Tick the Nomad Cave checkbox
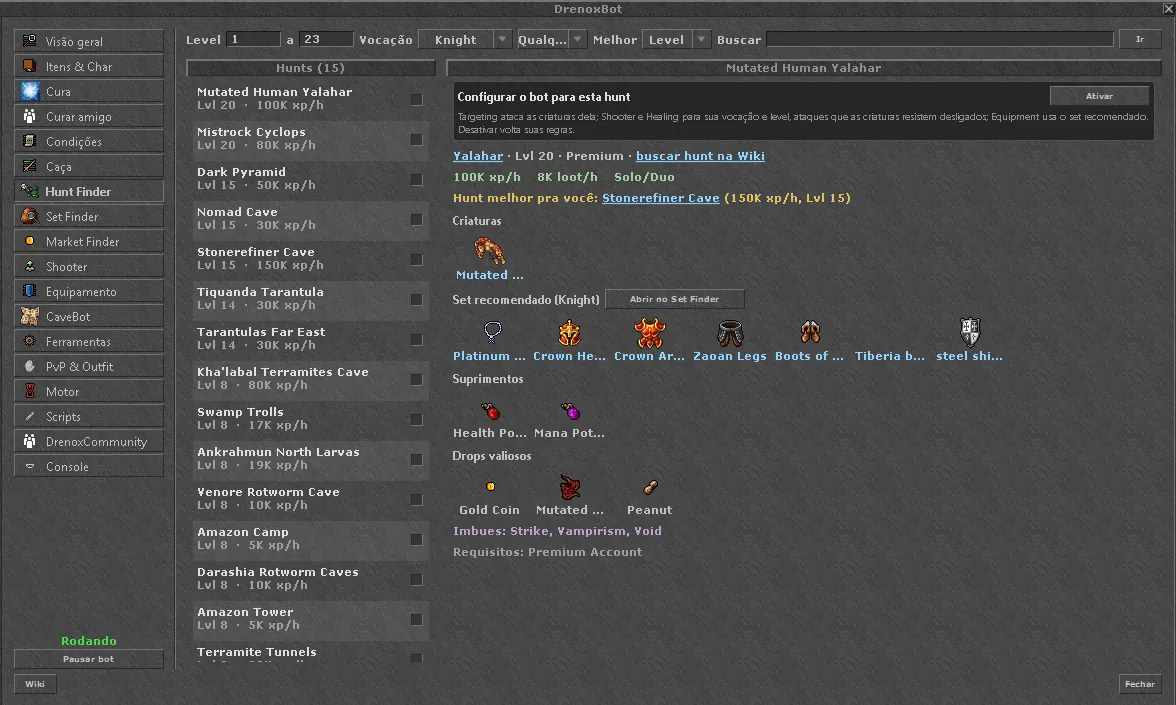This screenshot has height=705, width=1176. [x=416, y=219]
